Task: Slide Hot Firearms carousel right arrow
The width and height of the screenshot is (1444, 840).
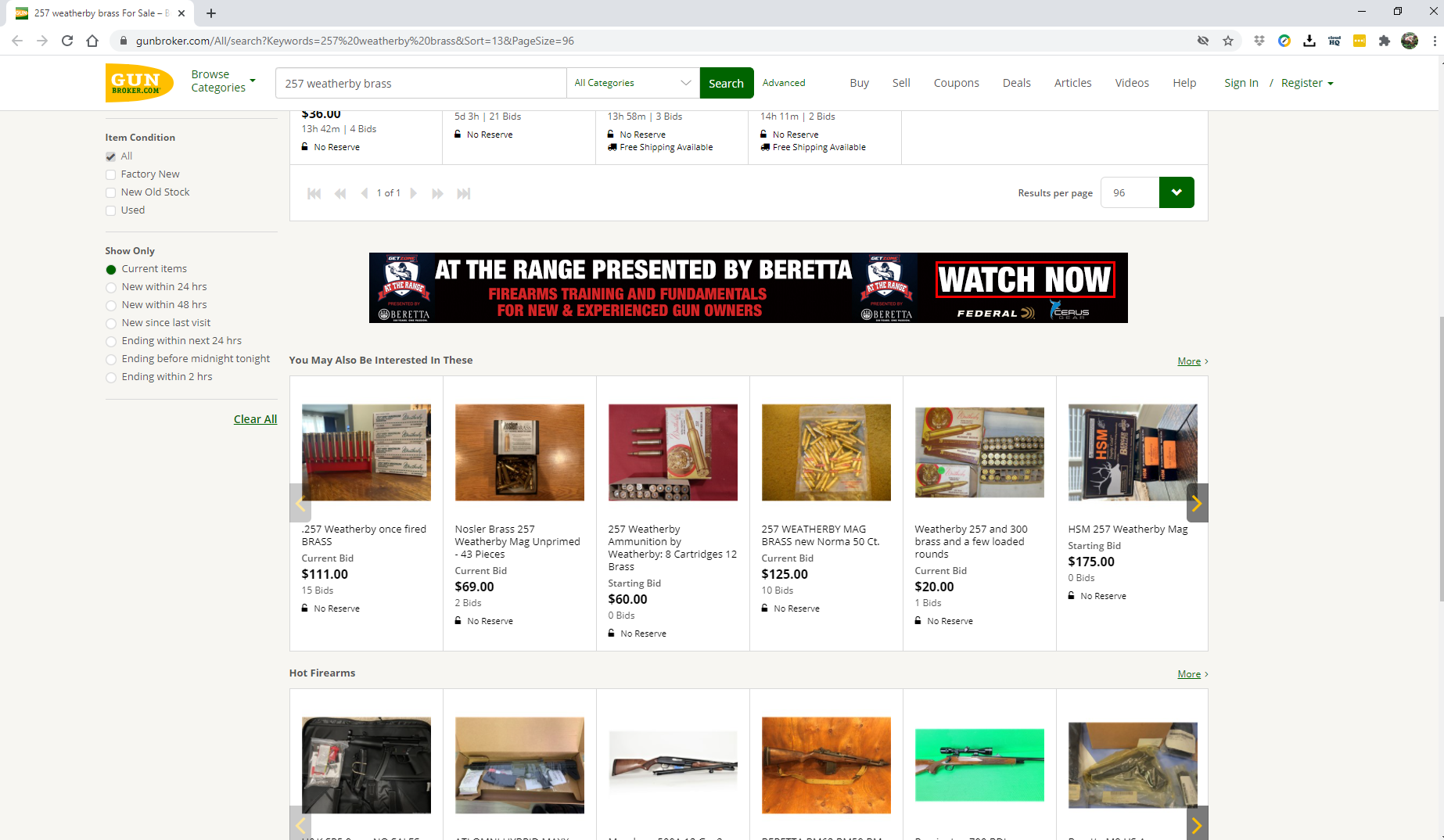Action: (1197, 823)
